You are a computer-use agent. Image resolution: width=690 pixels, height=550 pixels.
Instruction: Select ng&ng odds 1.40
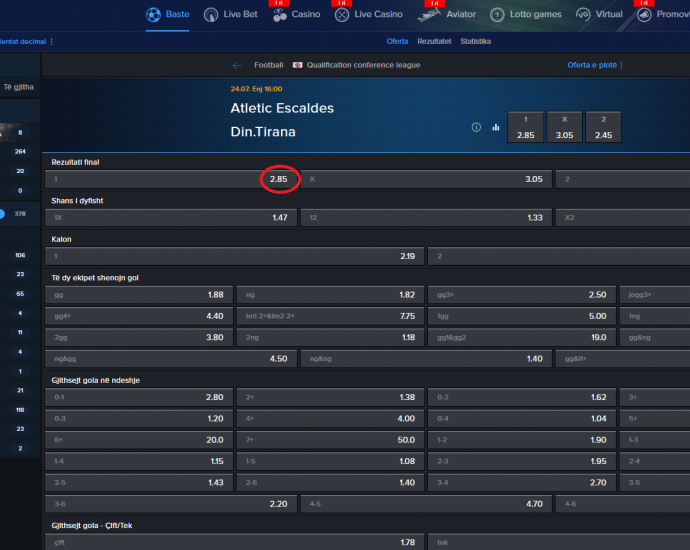point(426,359)
